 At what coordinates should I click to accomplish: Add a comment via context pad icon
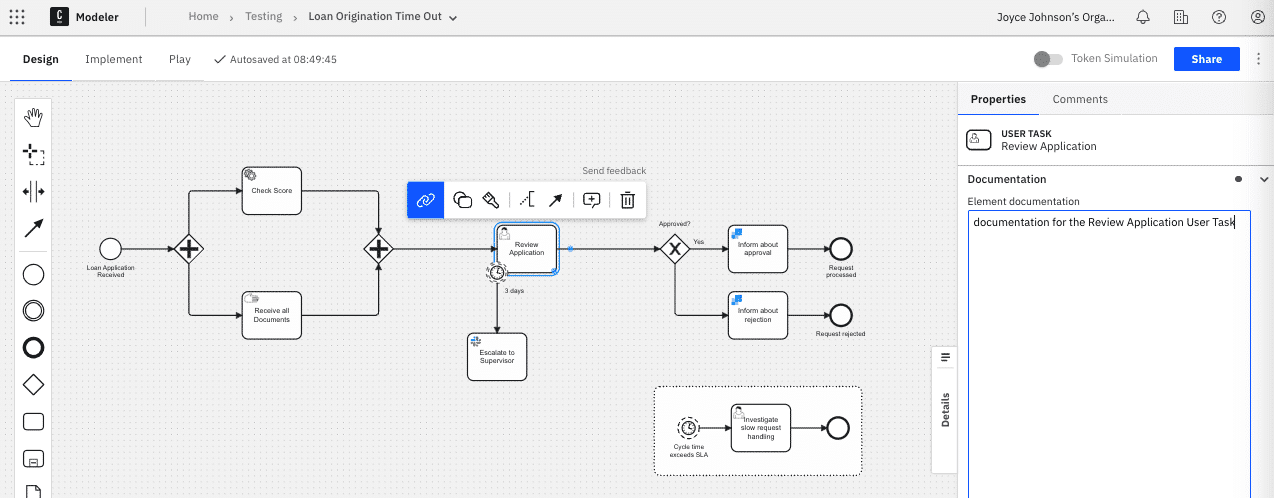tap(592, 200)
